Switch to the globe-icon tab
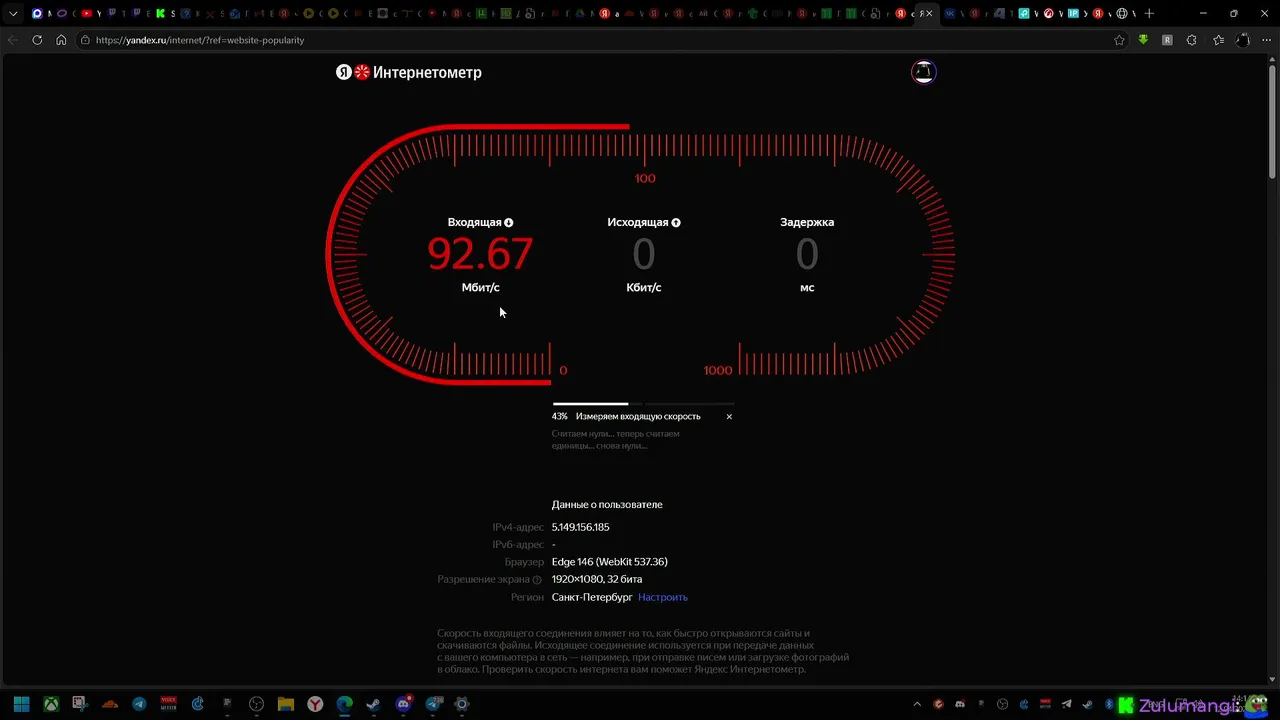Screen dimensions: 1280x720 click(1122, 13)
